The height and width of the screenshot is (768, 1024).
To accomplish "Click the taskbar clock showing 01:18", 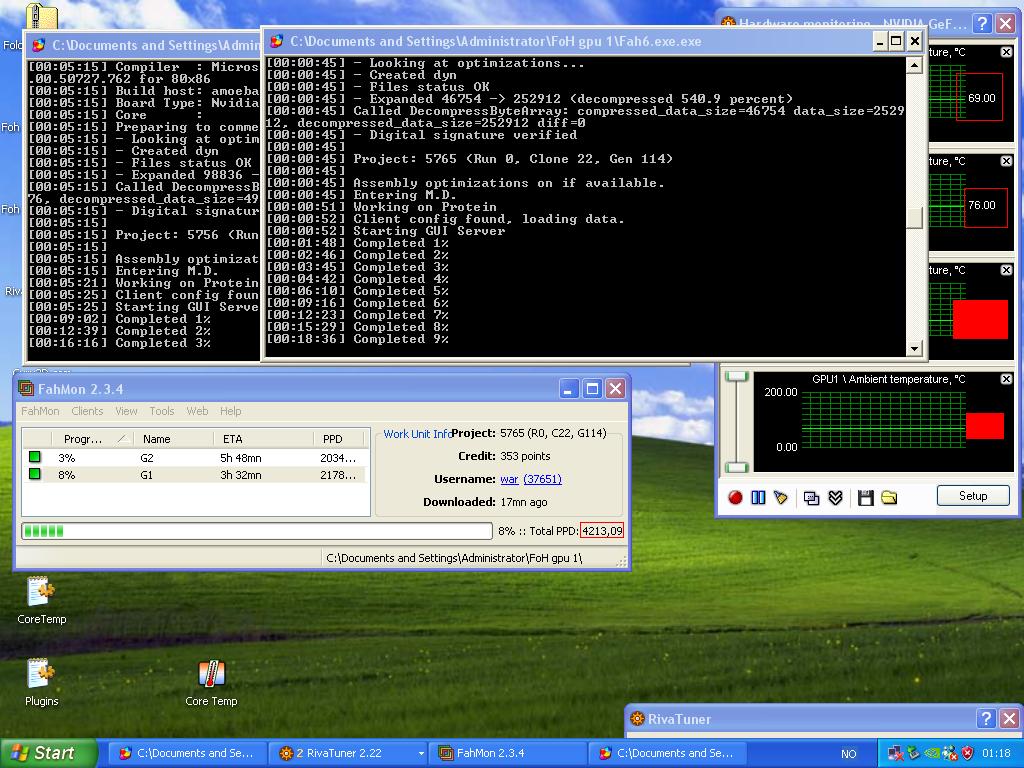I will (x=996, y=754).
